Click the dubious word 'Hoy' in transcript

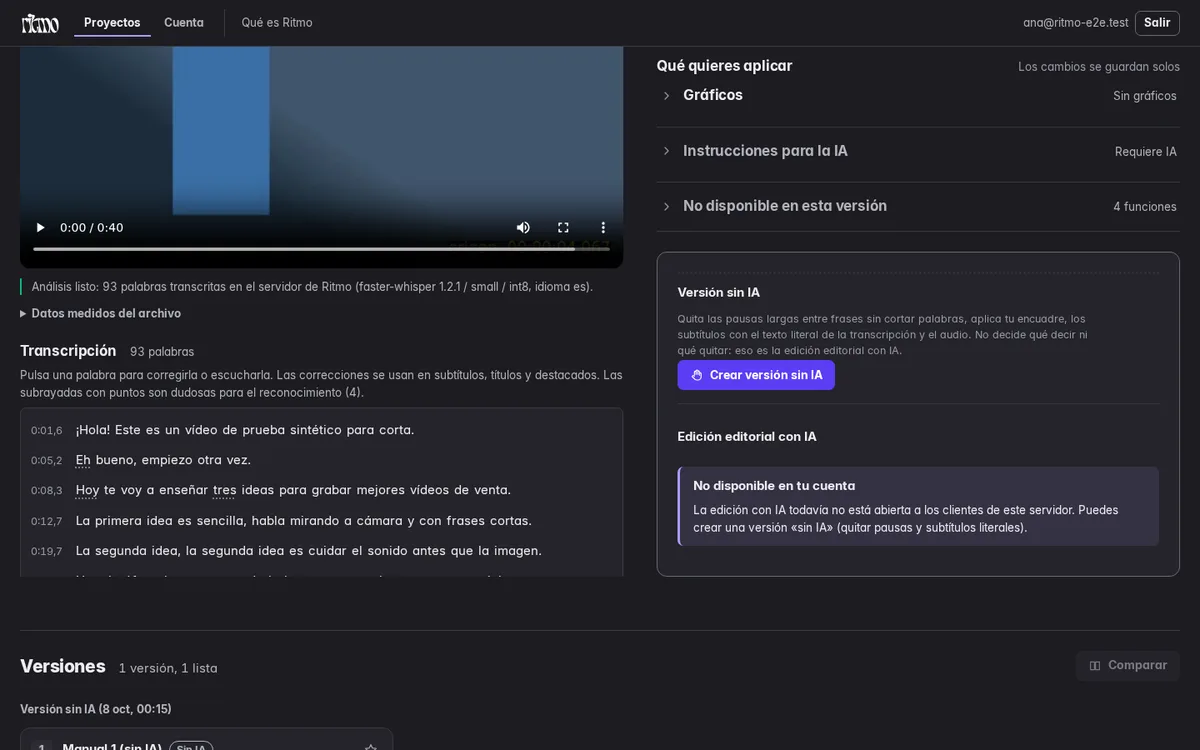87,490
